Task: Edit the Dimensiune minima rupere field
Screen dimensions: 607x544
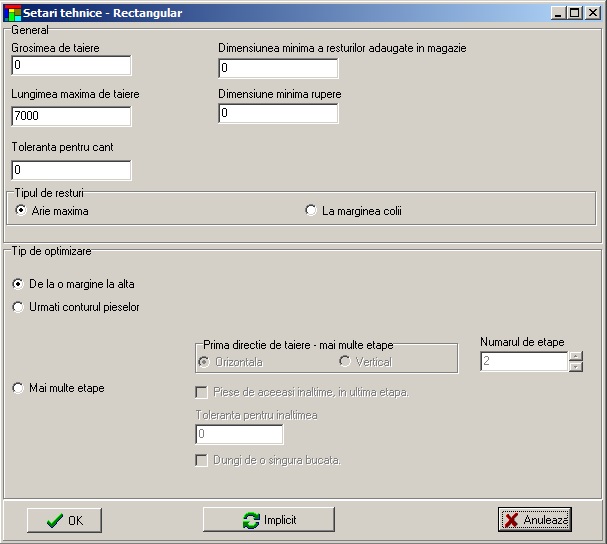Action: (x=278, y=114)
